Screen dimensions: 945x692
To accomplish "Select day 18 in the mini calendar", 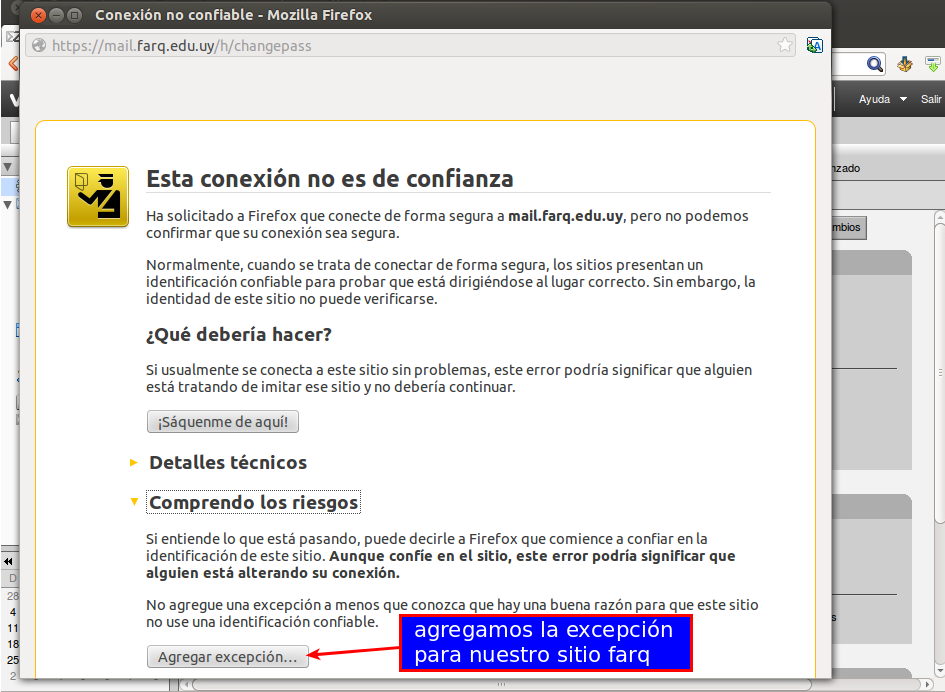I will pos(13,644).
